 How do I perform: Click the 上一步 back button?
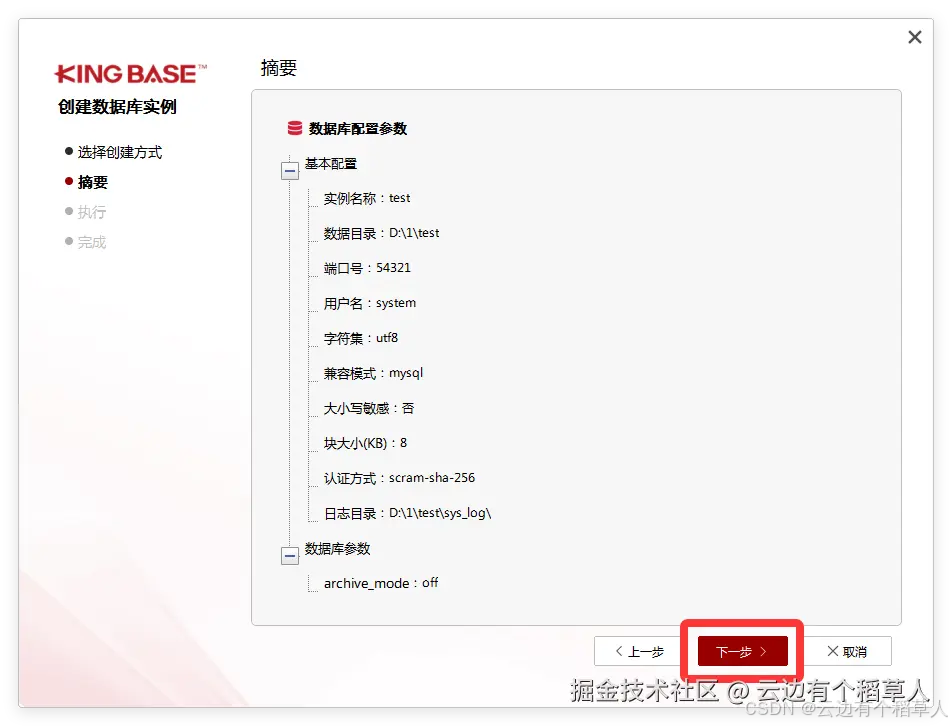coord(639,651)
